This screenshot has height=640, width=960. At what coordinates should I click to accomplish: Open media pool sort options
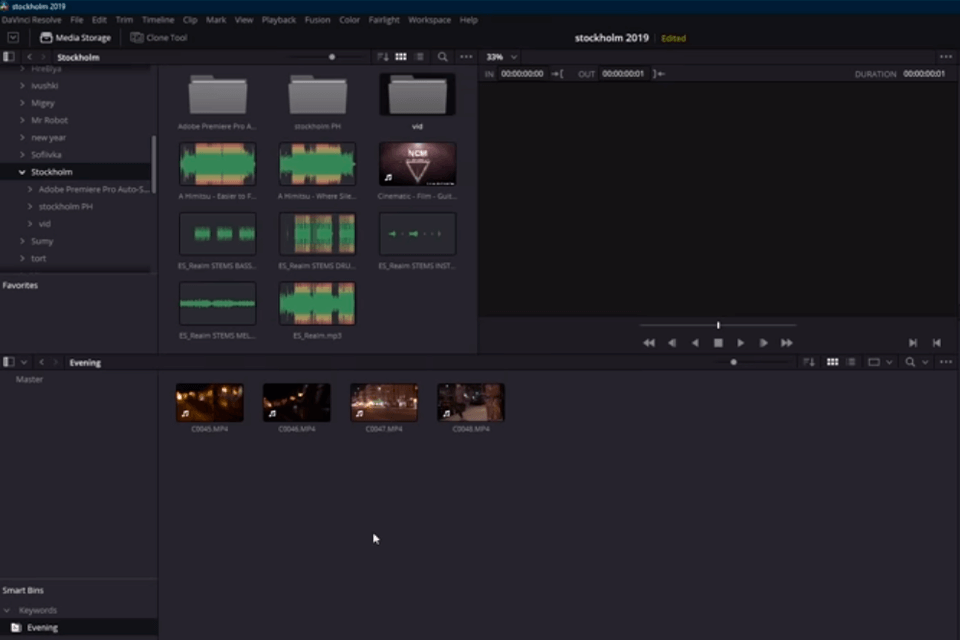(809, 362)
